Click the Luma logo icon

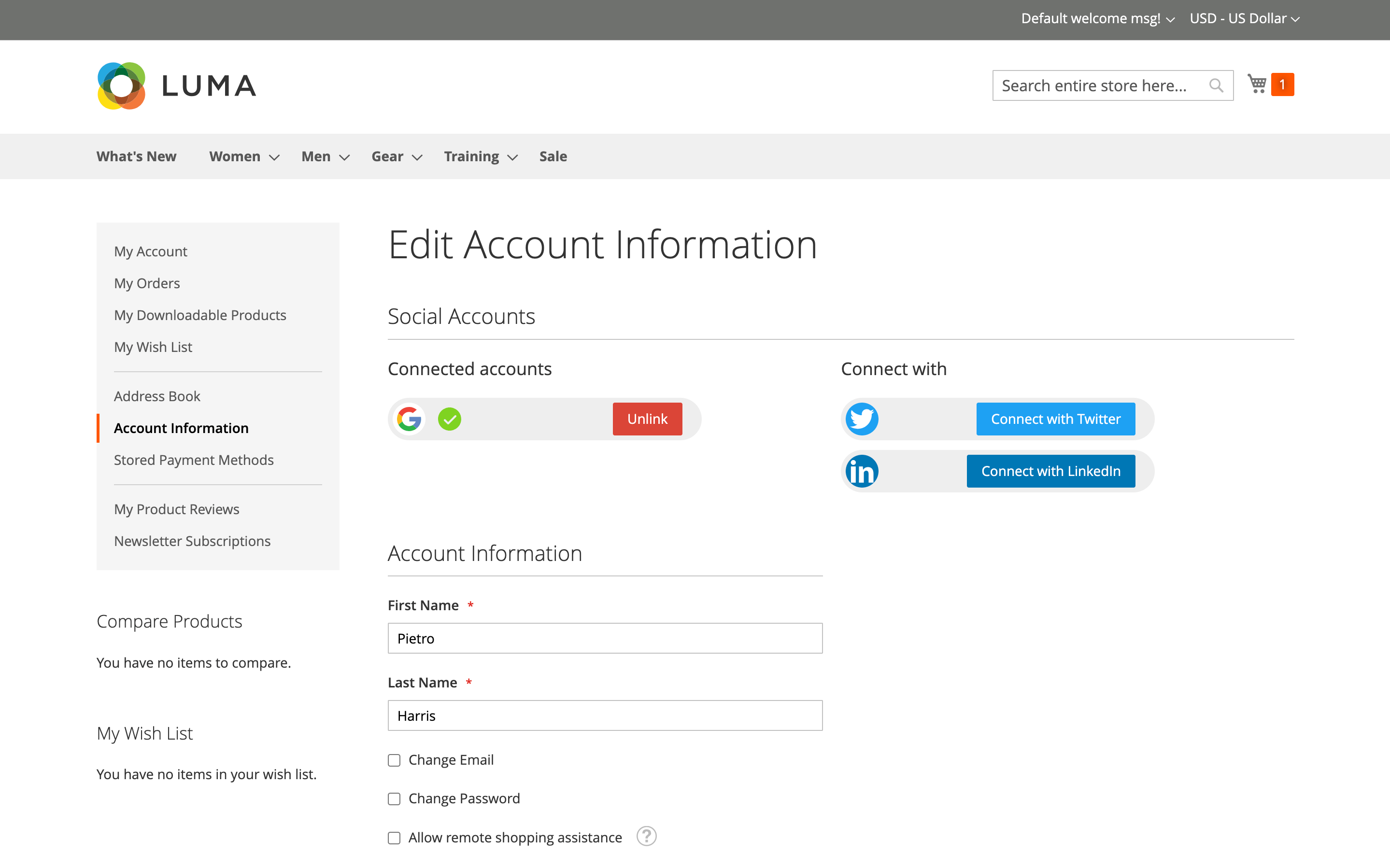click(121, 86)
